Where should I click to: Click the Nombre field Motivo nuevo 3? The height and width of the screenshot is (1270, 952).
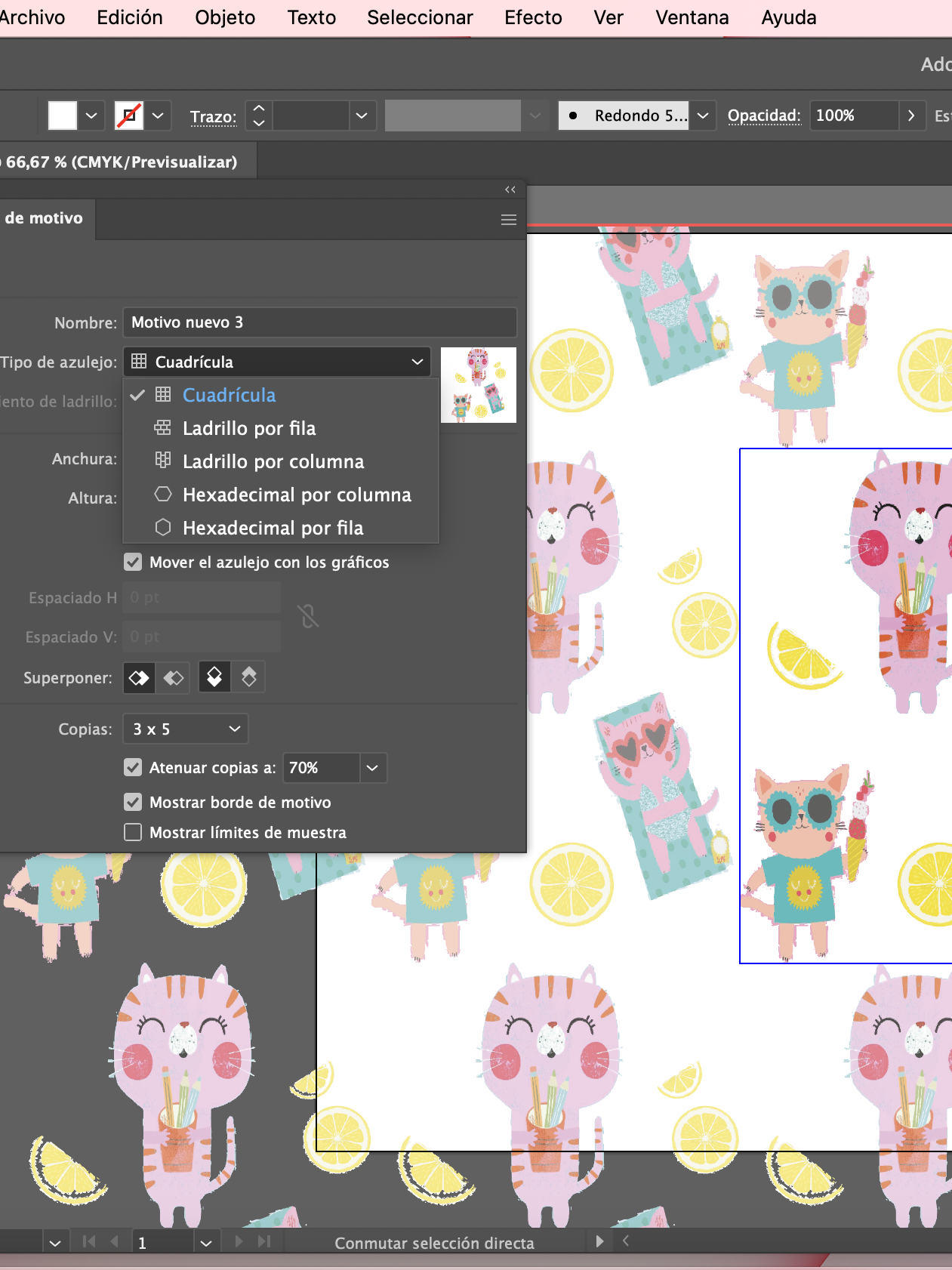coord(319,322)
